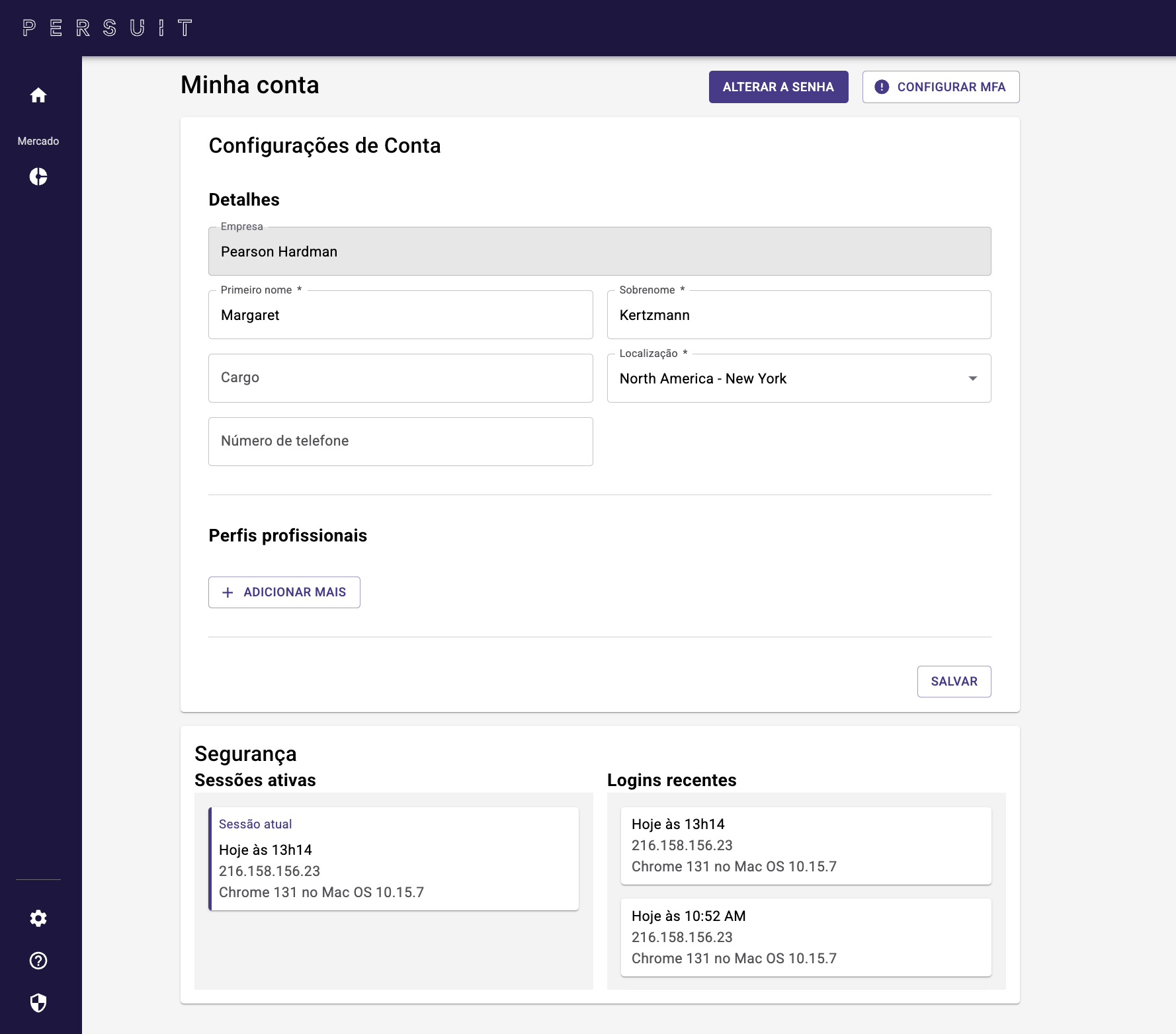Open the shield security icon in sidebar

pyautogui.click(x=38, y=1003)
